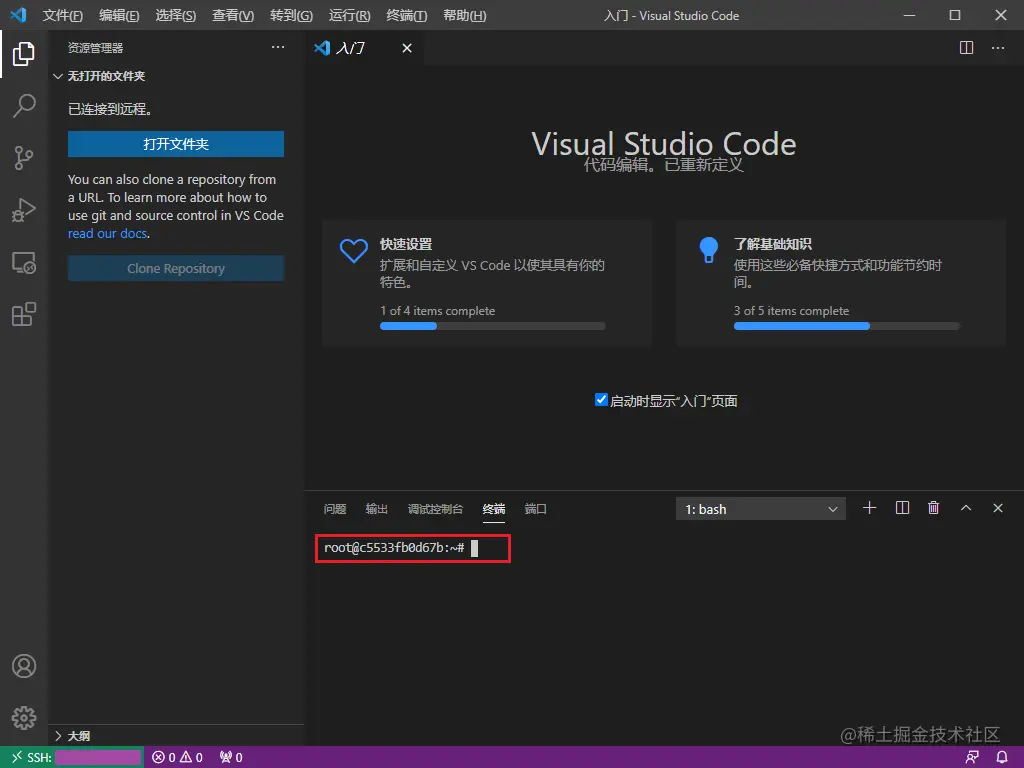Click the SSH remote indicator in status bar
Viewport: 1024px width, 768px height.
click(72, 757)
